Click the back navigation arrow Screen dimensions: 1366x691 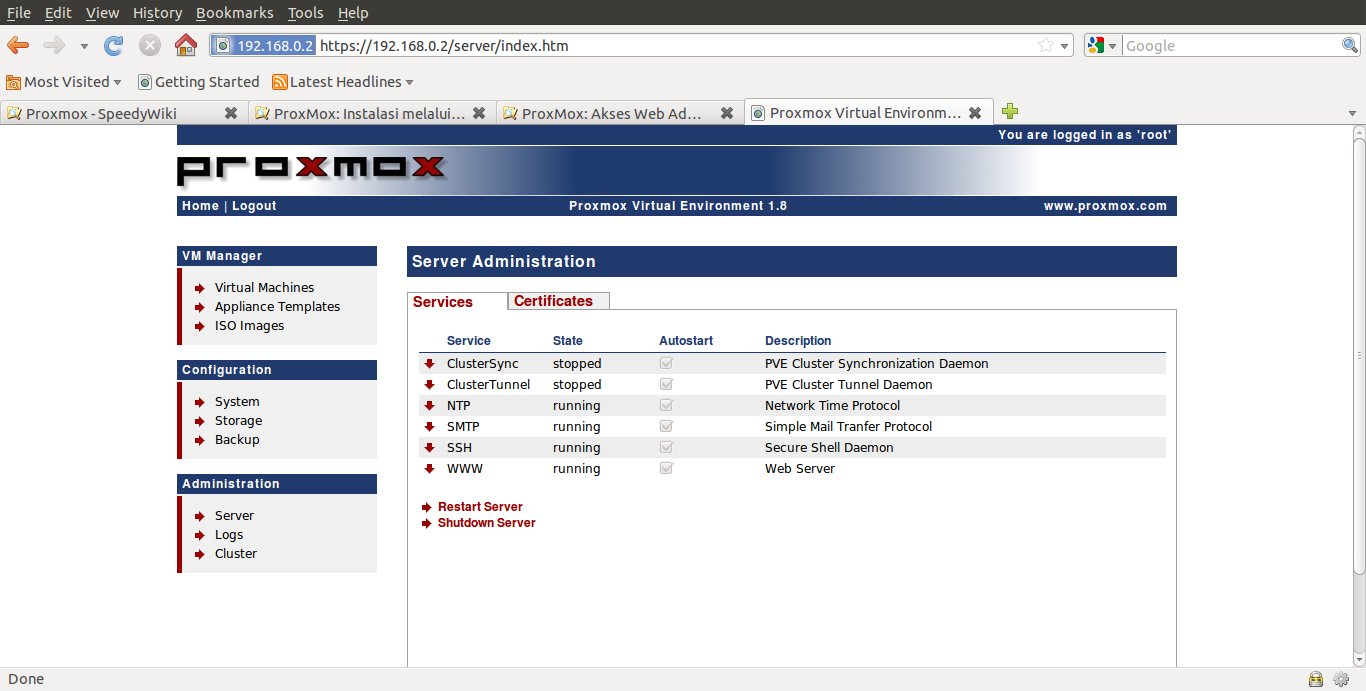(x=18, y=45)
